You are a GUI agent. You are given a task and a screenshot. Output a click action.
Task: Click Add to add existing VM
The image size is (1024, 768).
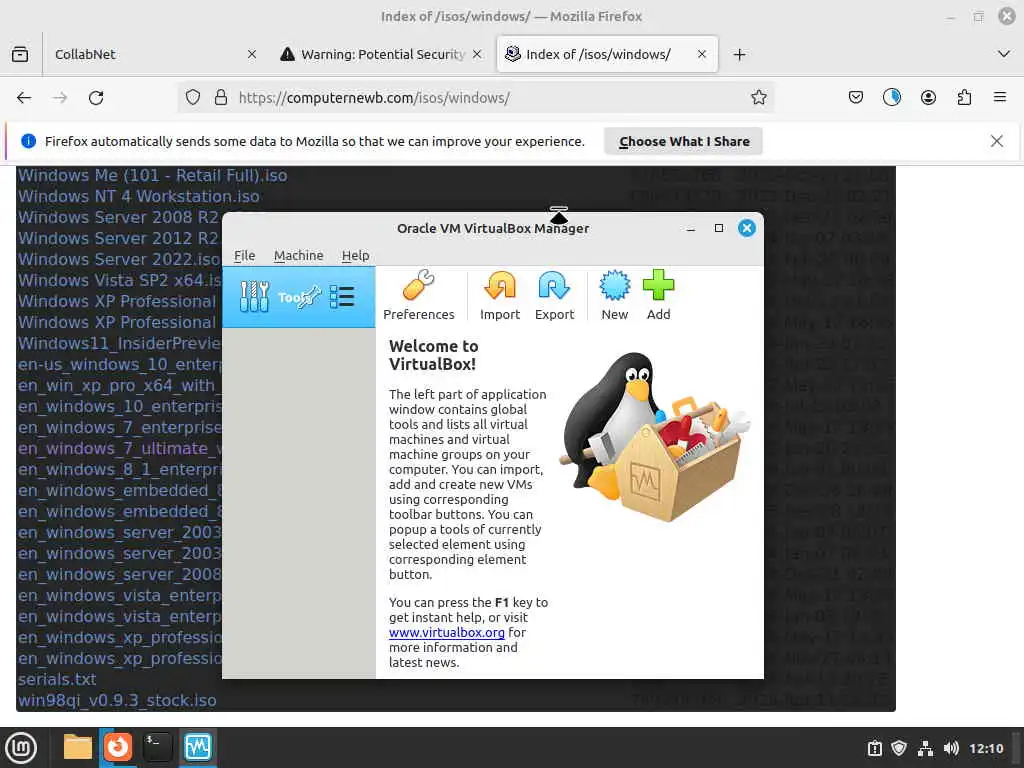(658, 295)
